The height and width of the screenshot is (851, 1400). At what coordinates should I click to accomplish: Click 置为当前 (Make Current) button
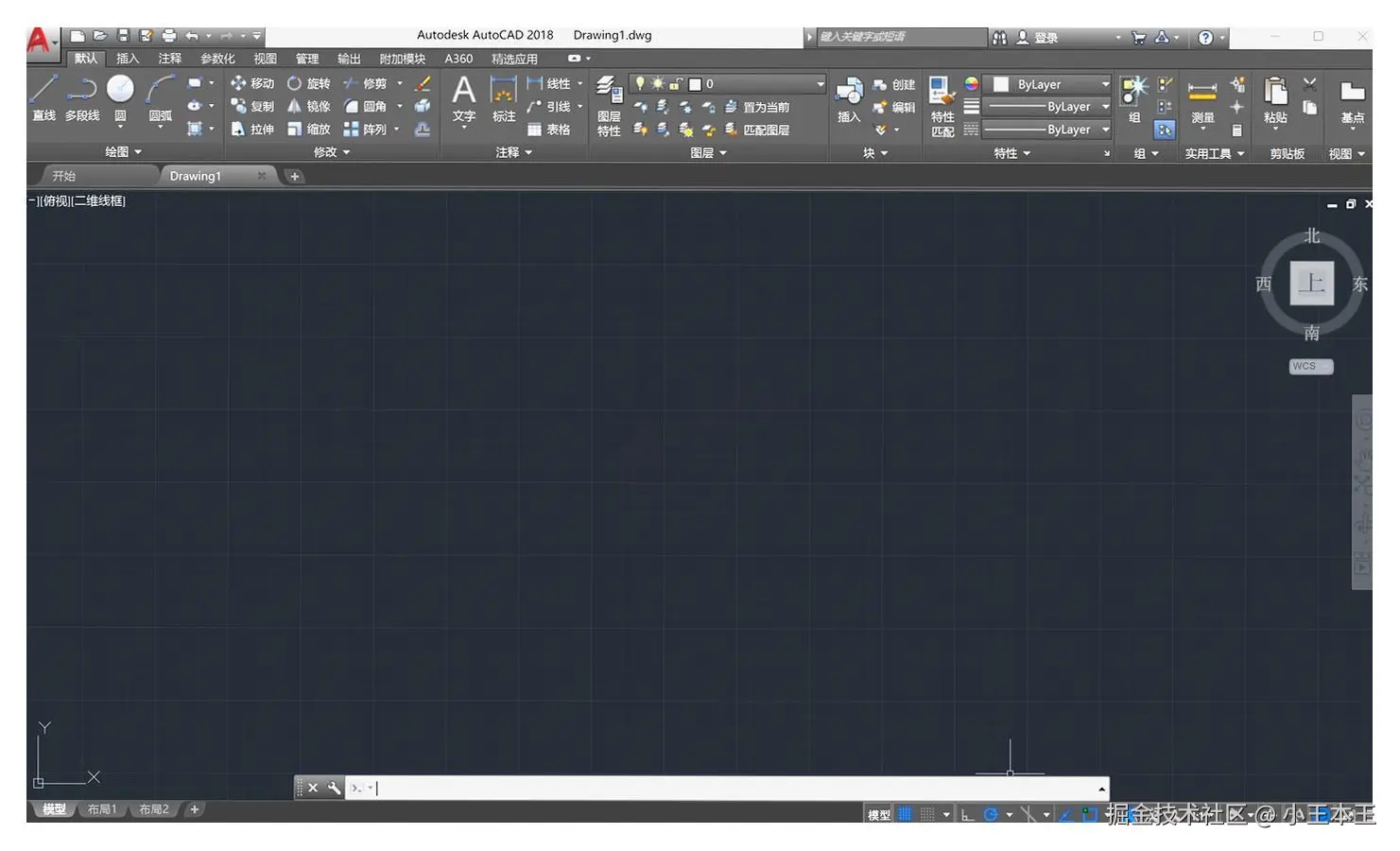757,107
